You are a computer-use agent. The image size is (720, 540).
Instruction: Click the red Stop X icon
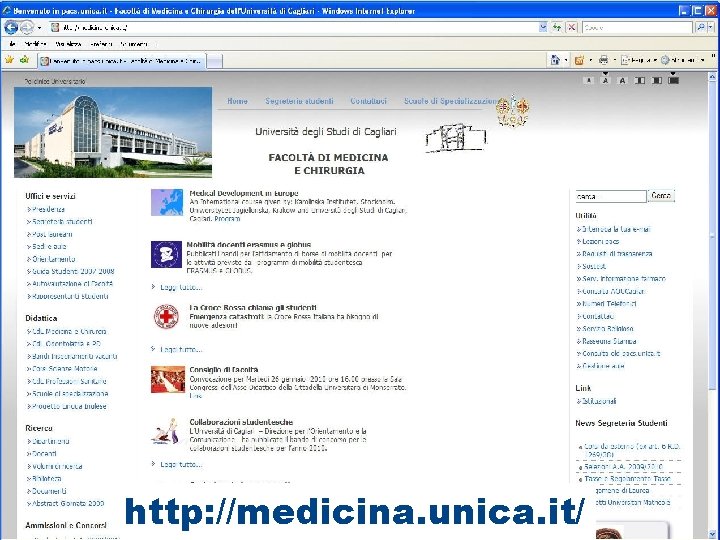coord(571,28)
